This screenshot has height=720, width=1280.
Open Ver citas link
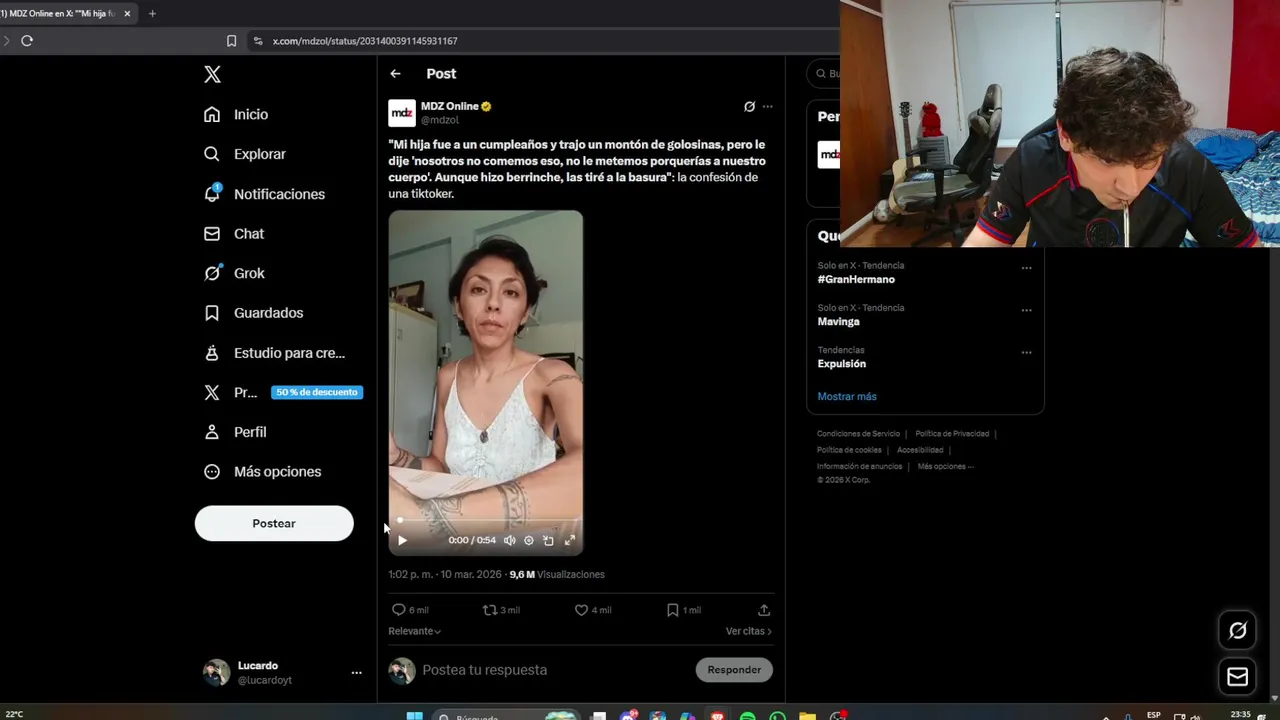[x=749, y=631]
